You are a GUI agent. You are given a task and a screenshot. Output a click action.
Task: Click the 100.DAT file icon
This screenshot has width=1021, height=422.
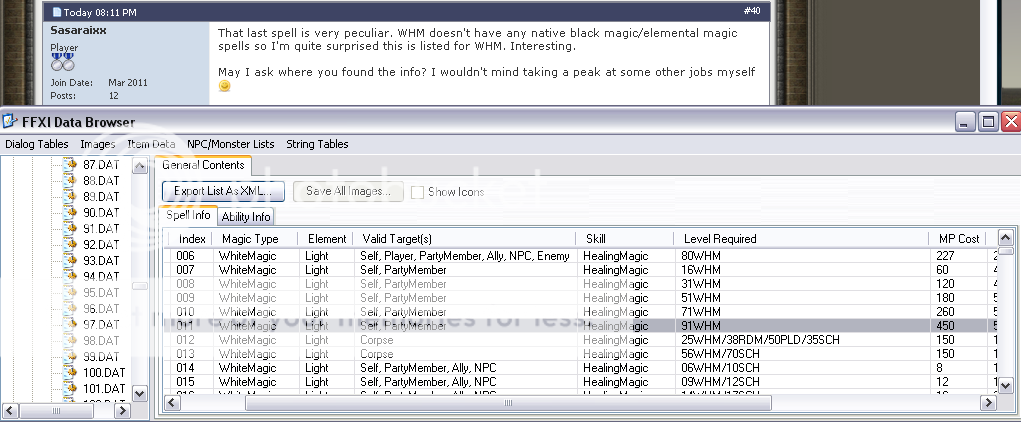70,373
